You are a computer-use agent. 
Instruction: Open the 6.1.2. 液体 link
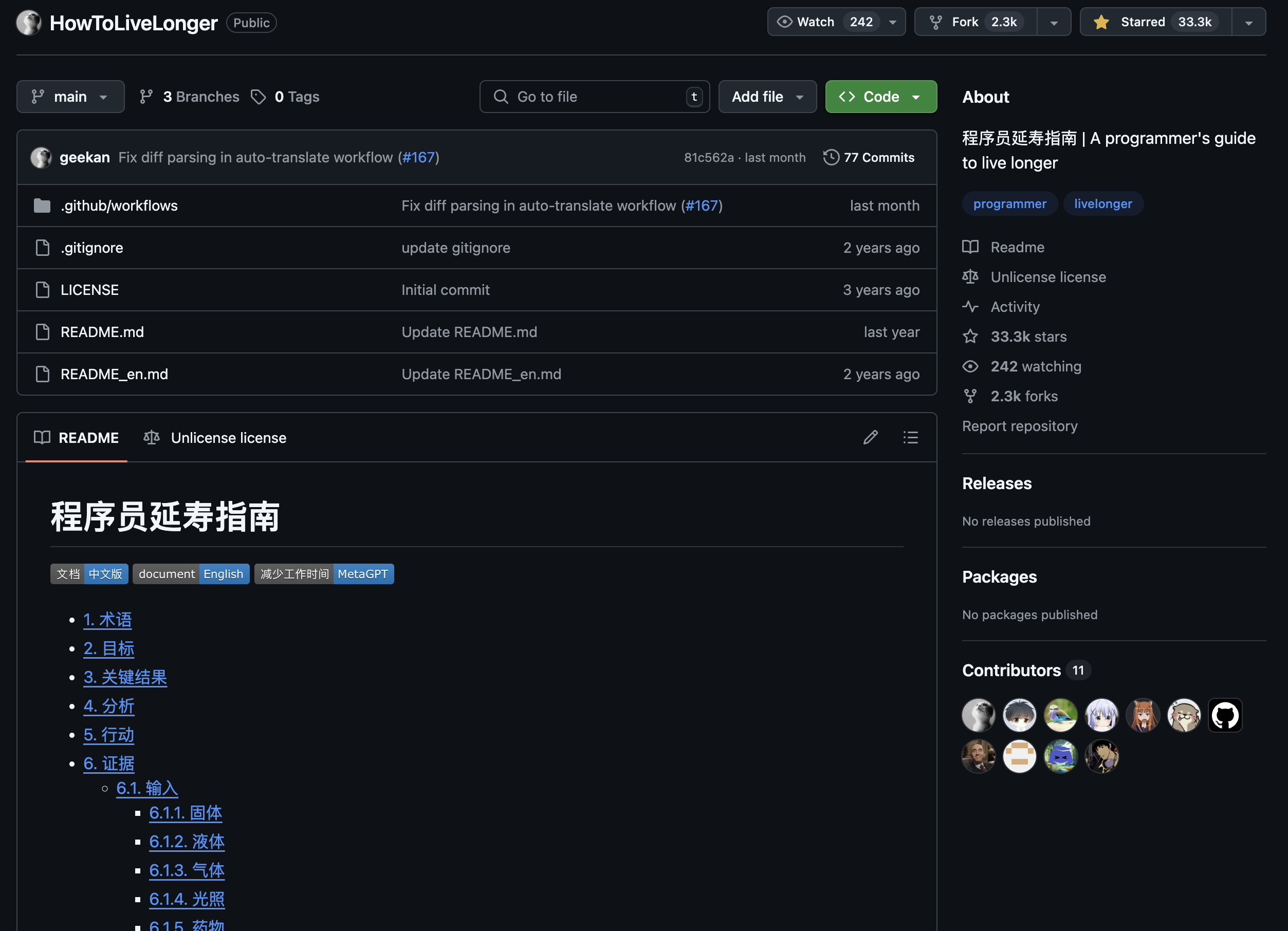(x=187, y=841)
